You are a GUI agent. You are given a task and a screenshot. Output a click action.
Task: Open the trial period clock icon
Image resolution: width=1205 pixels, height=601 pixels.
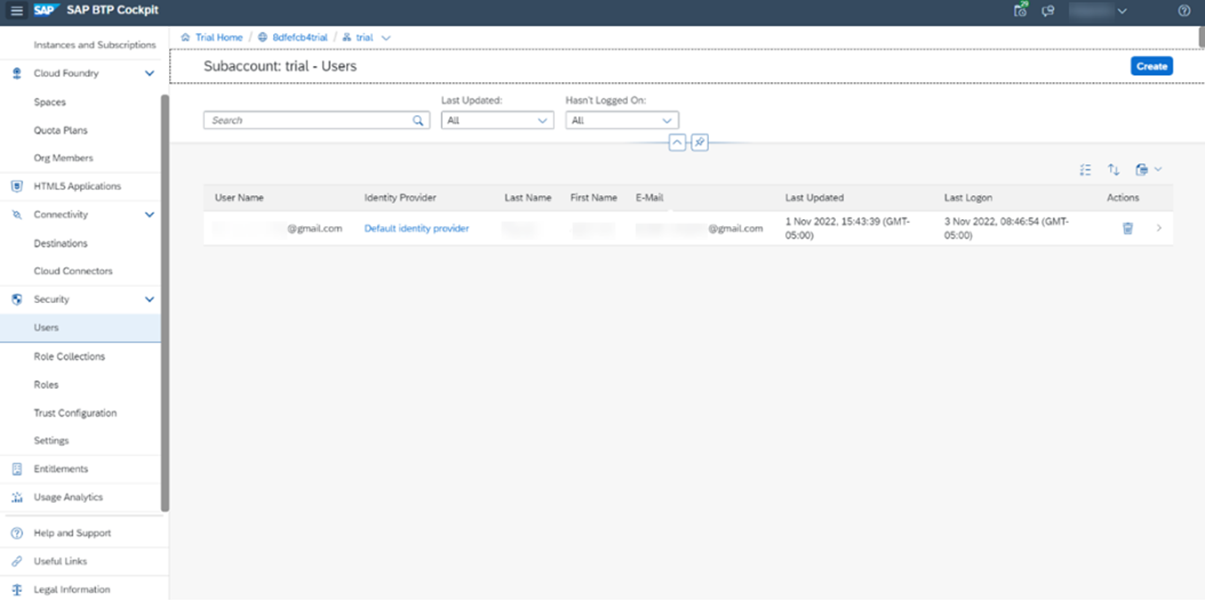point(1019,11)
